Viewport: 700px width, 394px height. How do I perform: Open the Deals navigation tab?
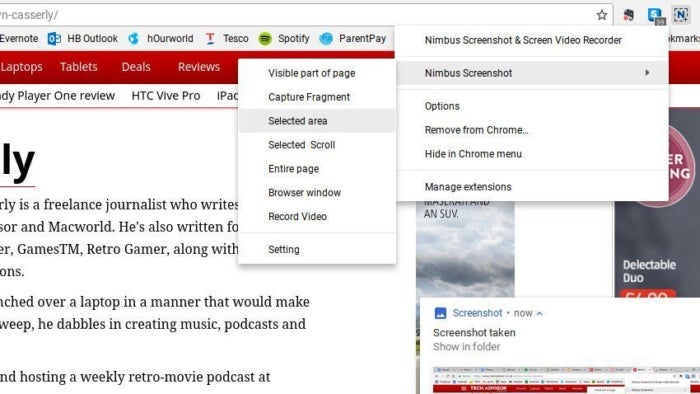136,67
